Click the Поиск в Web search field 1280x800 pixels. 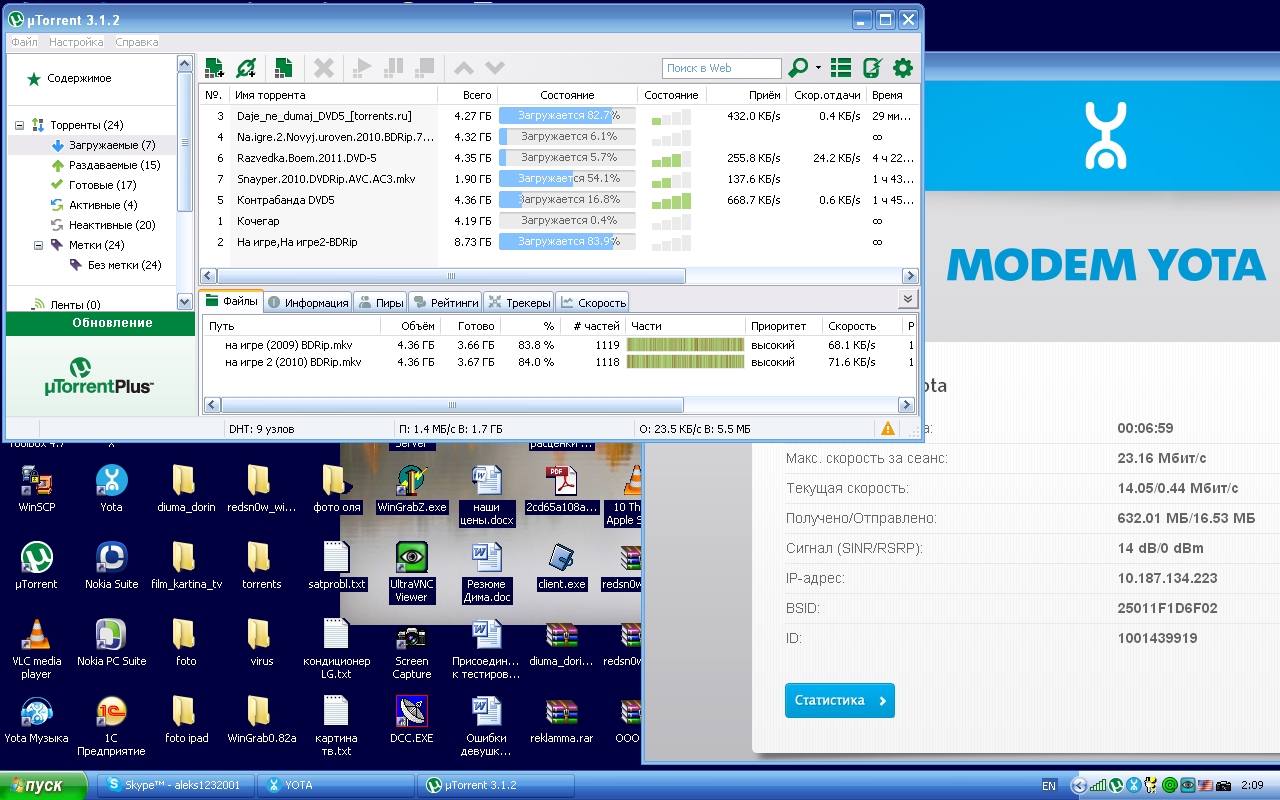[722, 68]
